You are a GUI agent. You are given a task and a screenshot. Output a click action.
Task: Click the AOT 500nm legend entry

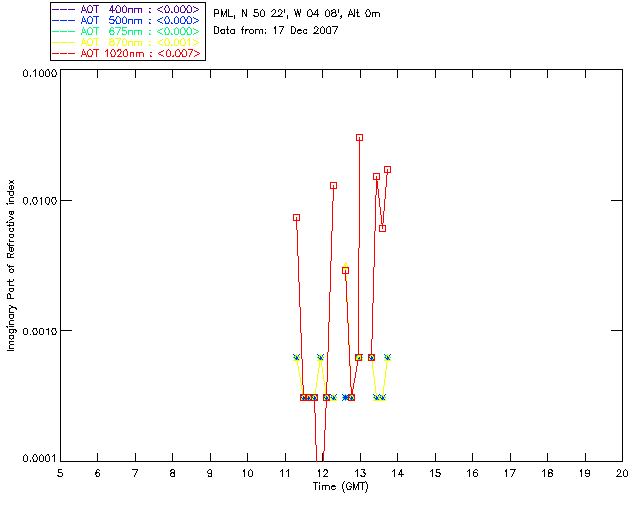point(126,20)
